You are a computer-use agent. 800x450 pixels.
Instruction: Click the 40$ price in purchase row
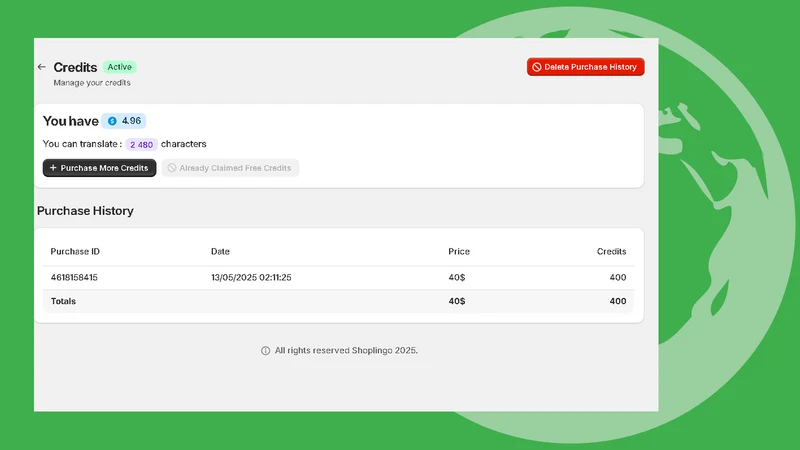[x=457, y=278]
